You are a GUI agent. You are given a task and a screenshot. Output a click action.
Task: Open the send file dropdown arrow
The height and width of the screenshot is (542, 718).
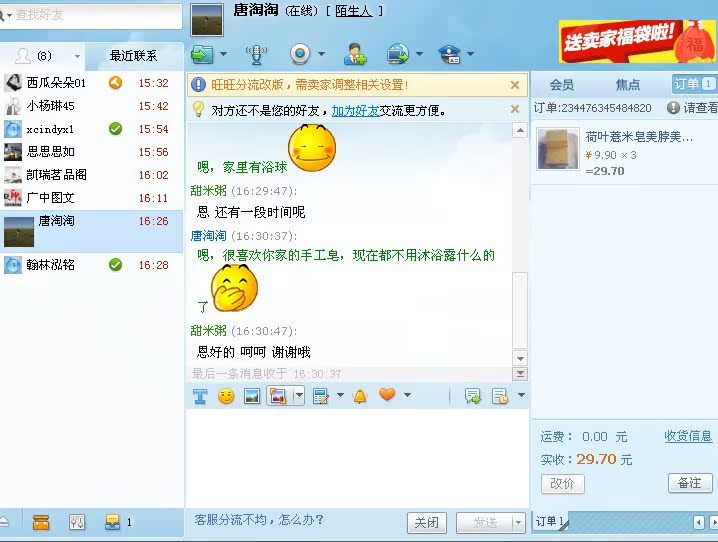[223, 54]
